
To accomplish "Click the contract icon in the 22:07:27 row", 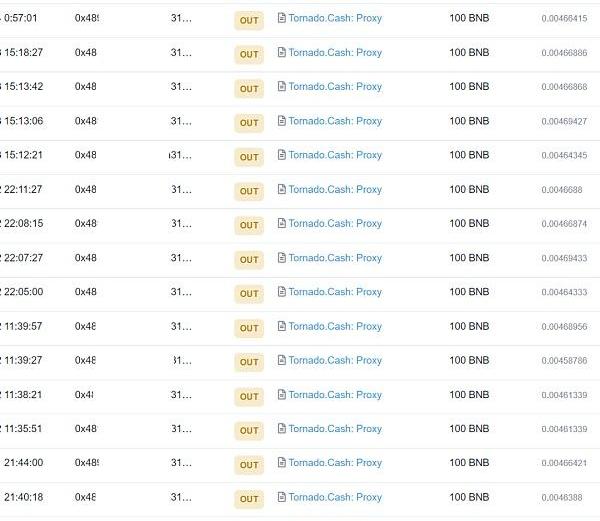I will click(281, 258).
